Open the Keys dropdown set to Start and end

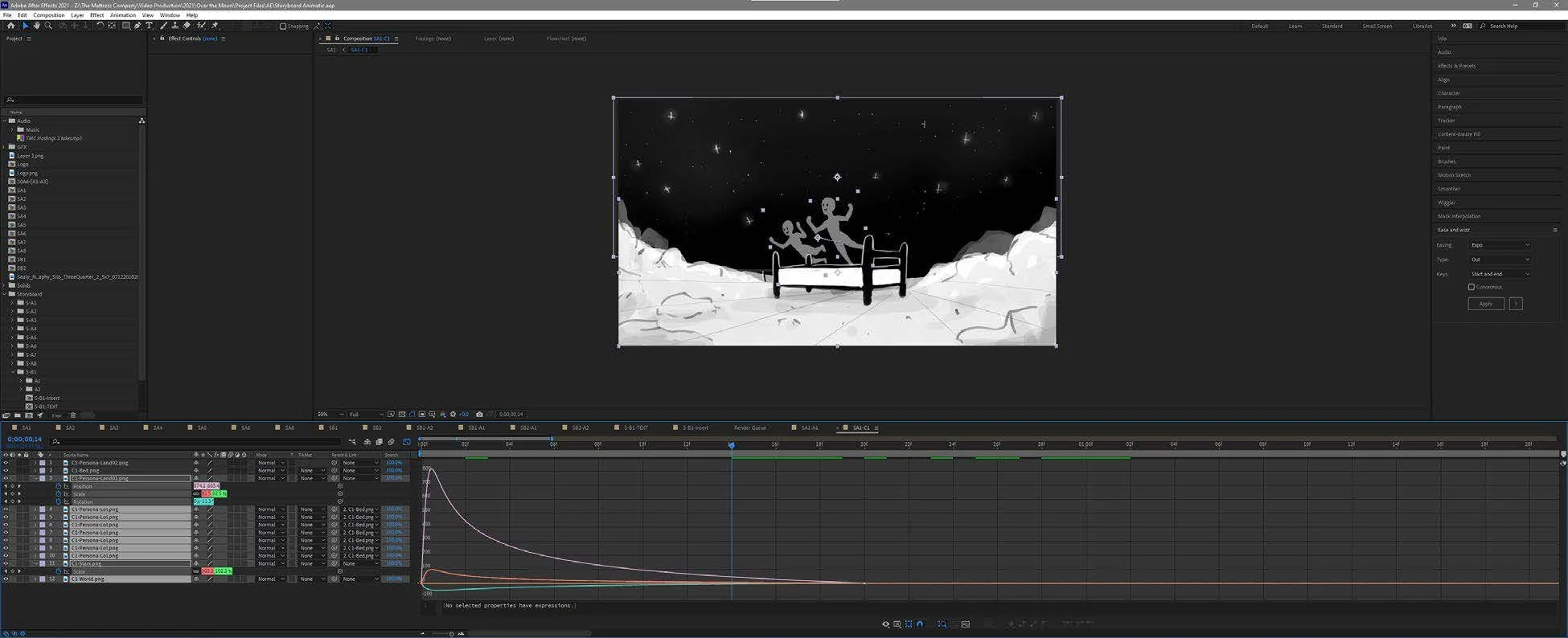tap(1500, 274)
